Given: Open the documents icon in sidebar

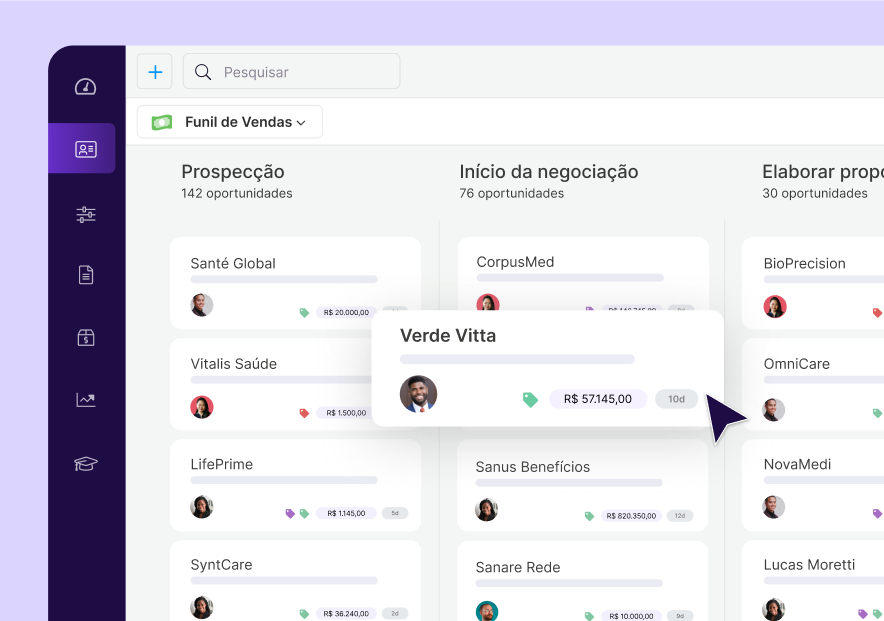Looking at the screenshot, I should tap(86, 275).
